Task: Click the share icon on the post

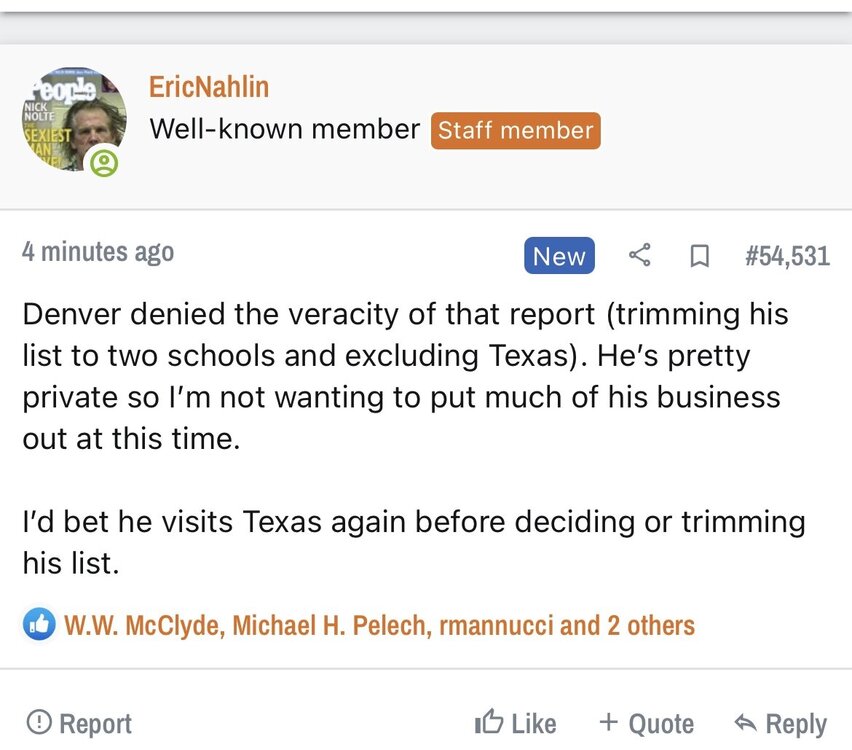Action: point(640,256)
